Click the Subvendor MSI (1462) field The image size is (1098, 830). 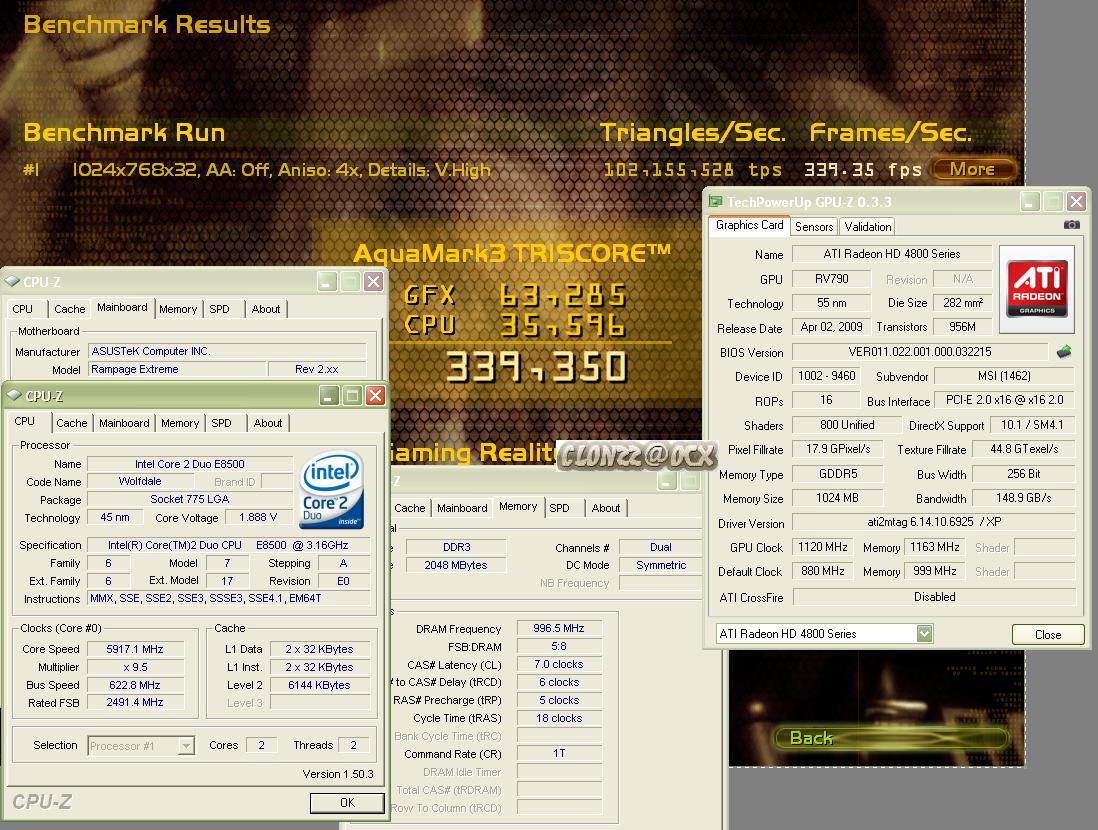click(1004, 376)
